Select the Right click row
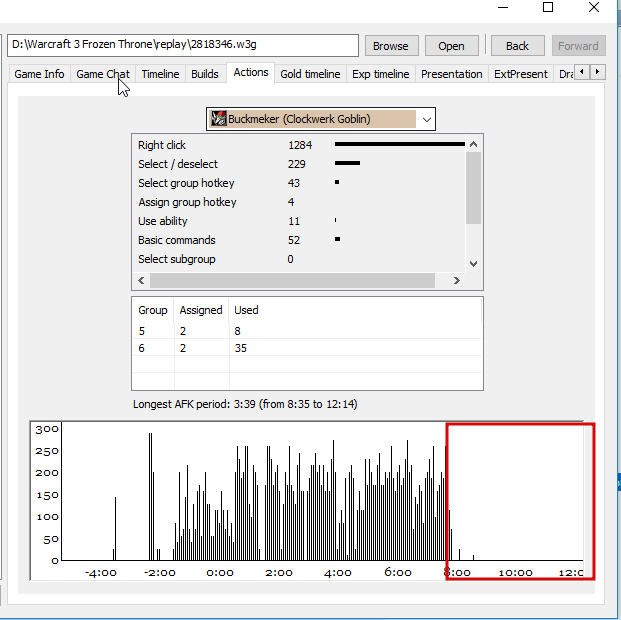 coord(299,145)
